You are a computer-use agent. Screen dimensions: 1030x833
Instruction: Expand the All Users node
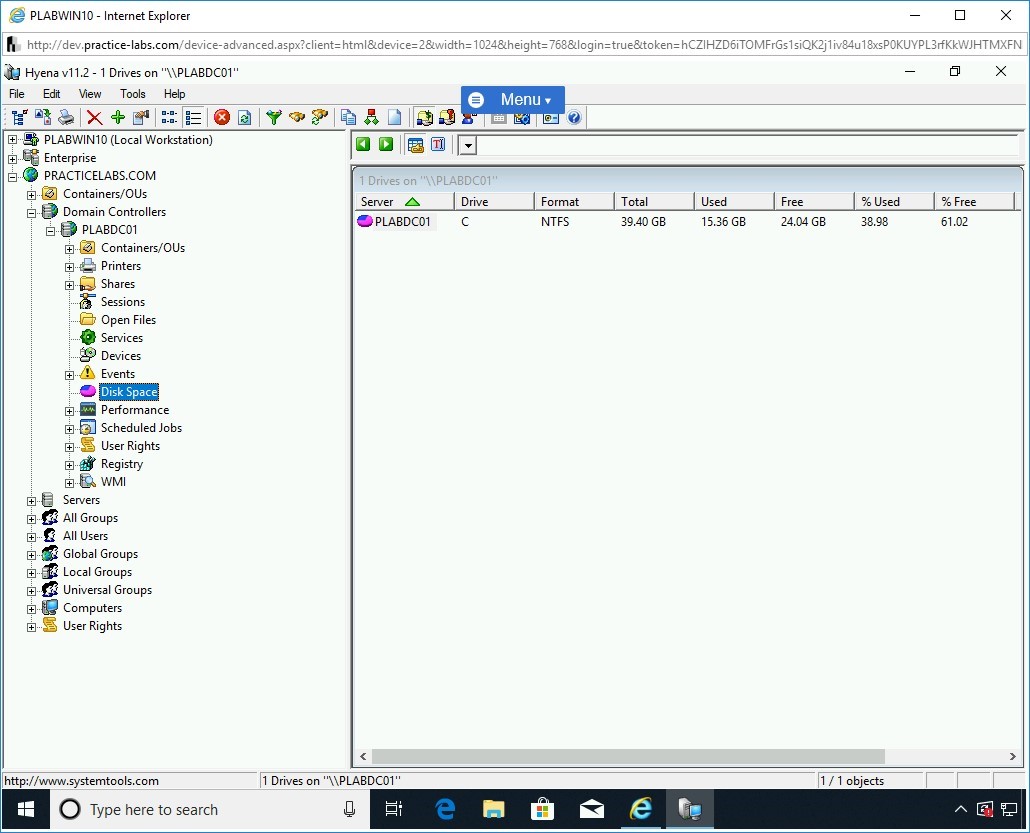[x=32, y=536]
